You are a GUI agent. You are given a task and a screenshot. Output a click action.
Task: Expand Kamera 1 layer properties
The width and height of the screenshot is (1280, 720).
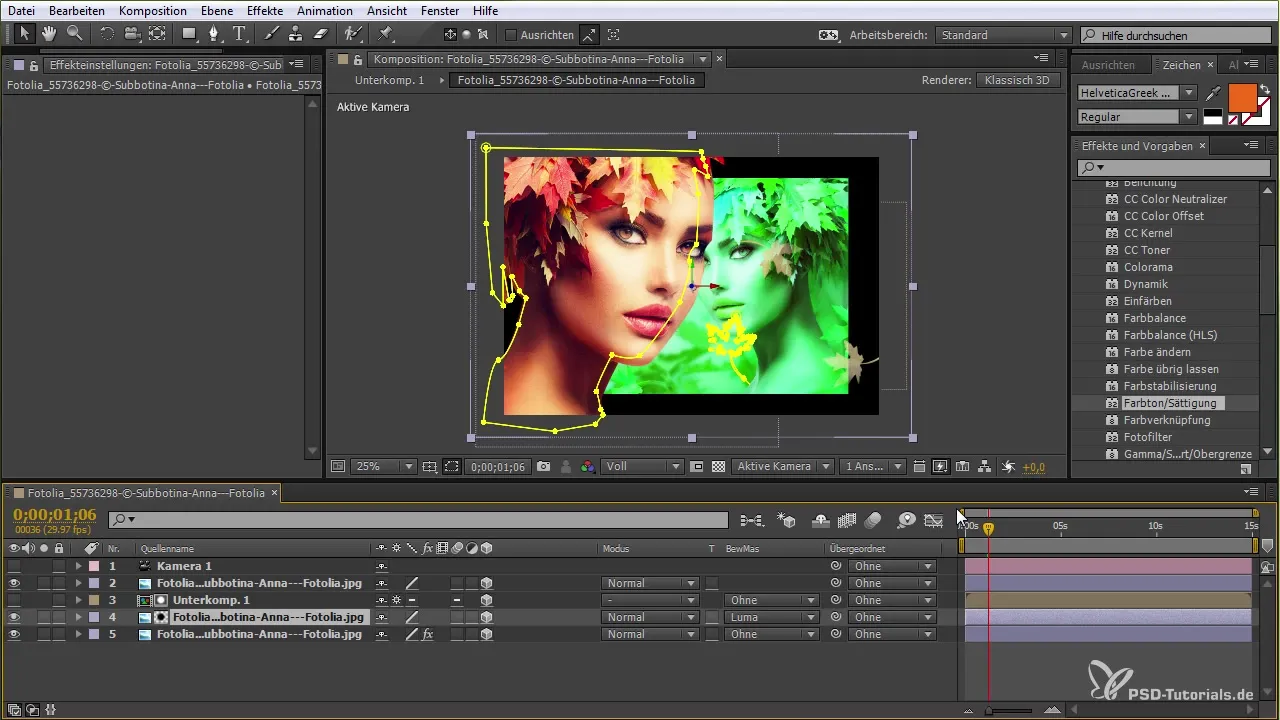[78, 566]
